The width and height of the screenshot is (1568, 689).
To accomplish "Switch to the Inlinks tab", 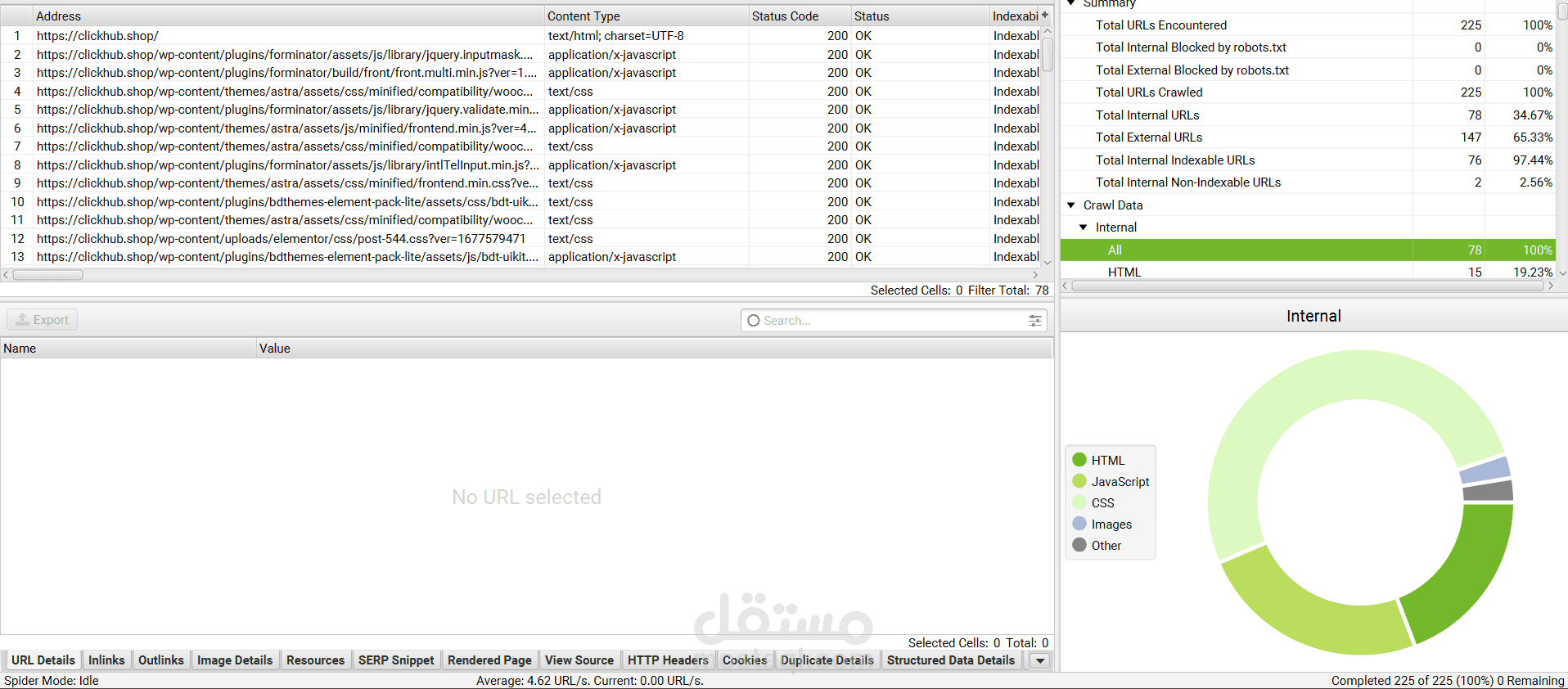I will click(106, 660).
